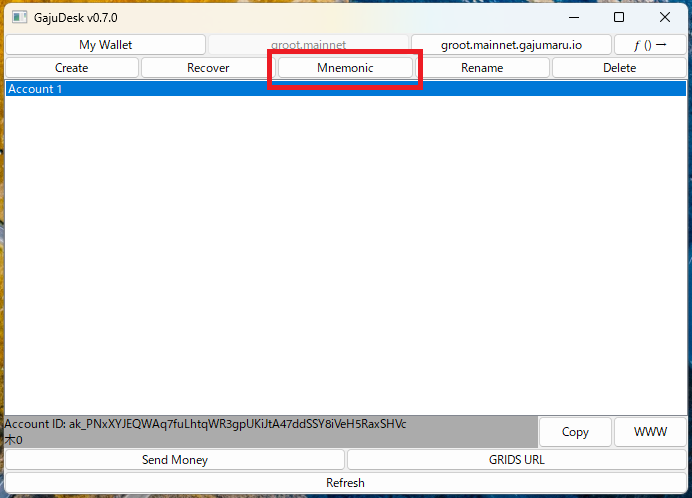Image resolution: width=692 pixels, height=498 pixels.
Task: Maximize the GajuDesk window
Action: [619, 17]
